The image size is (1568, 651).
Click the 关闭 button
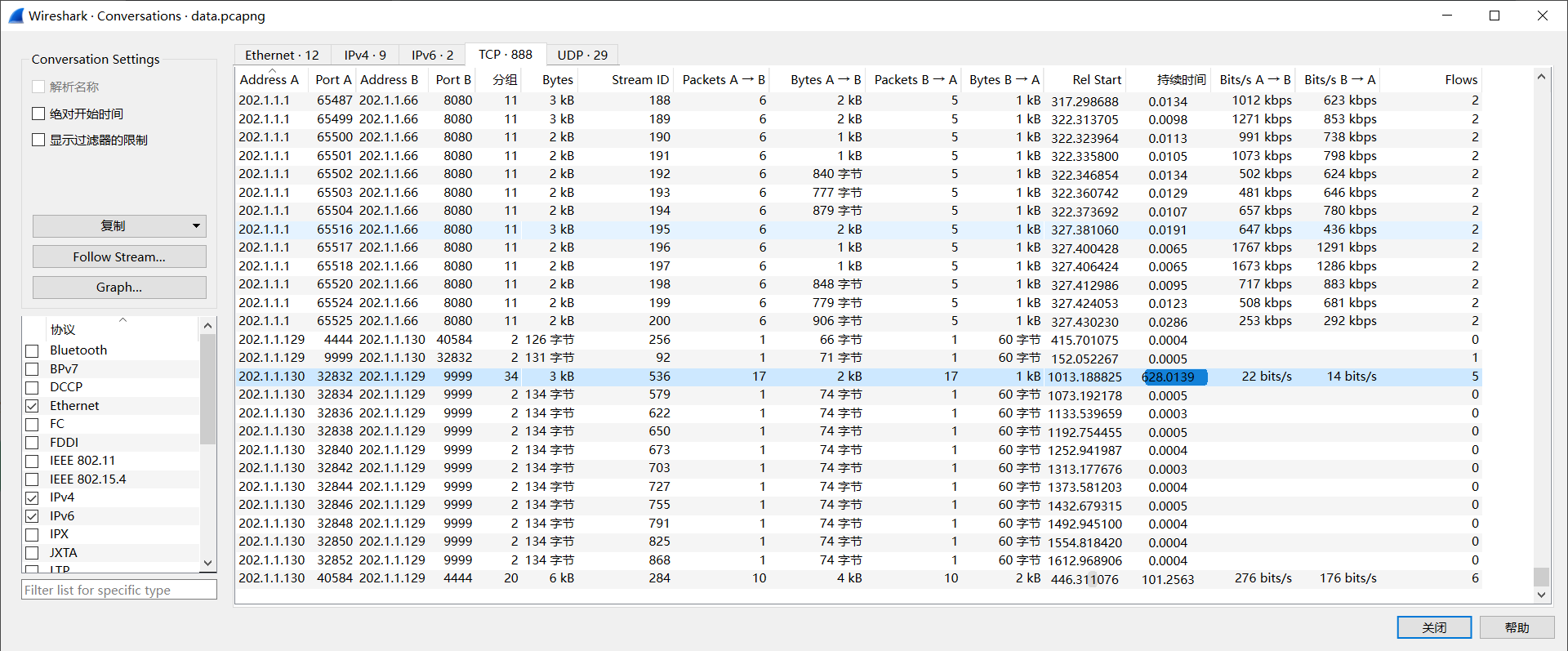(x=1434, y=627)
